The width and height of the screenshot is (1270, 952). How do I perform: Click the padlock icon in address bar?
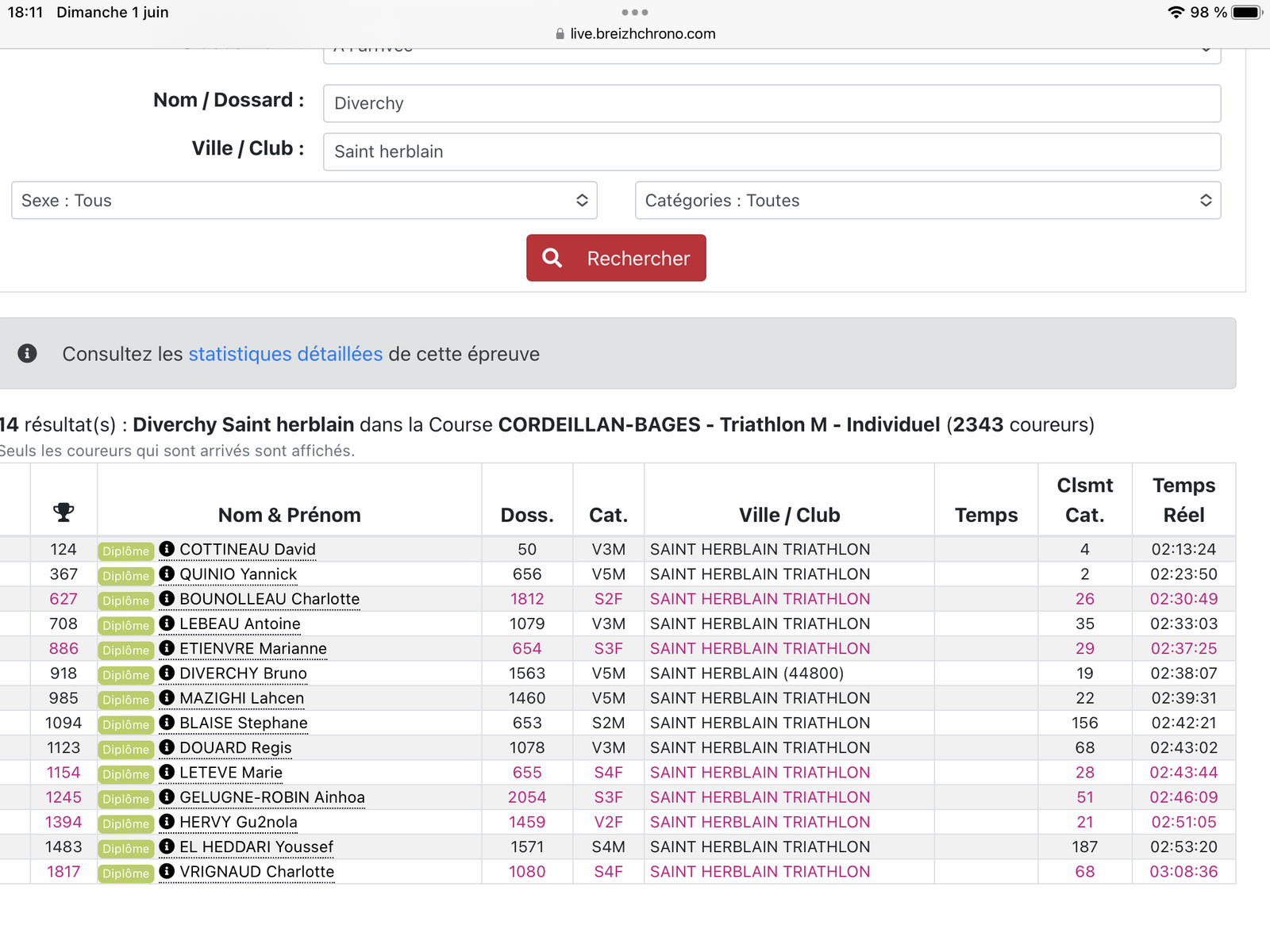point(560,34)
